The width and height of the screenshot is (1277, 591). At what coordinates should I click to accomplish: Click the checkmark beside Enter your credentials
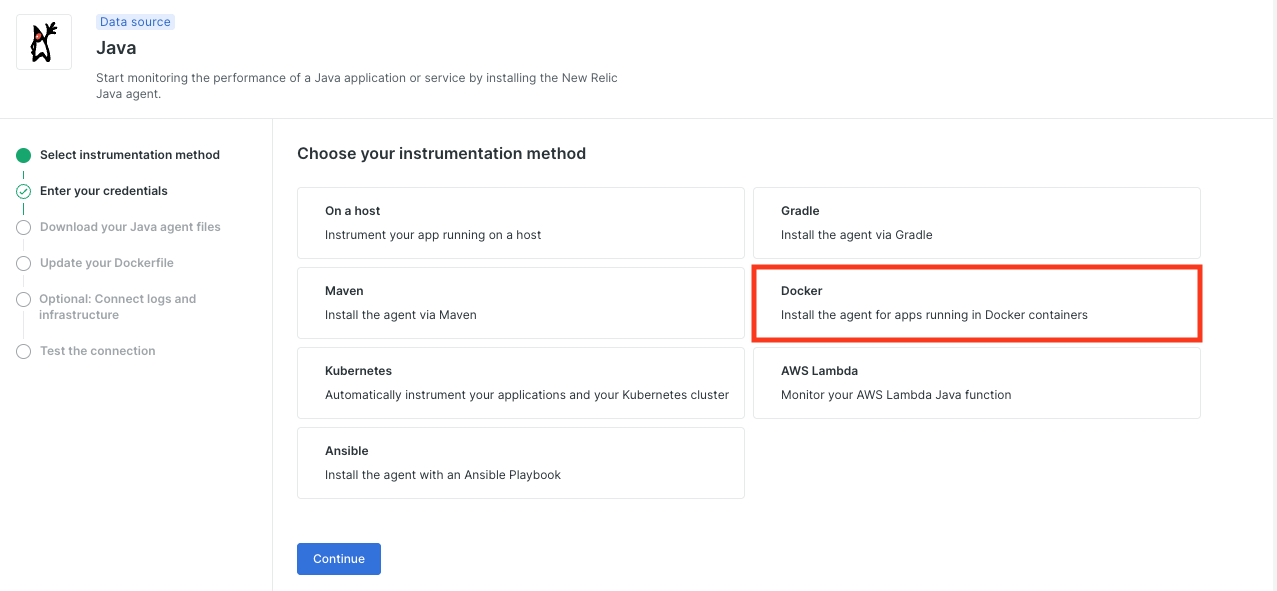coord(23,191)
